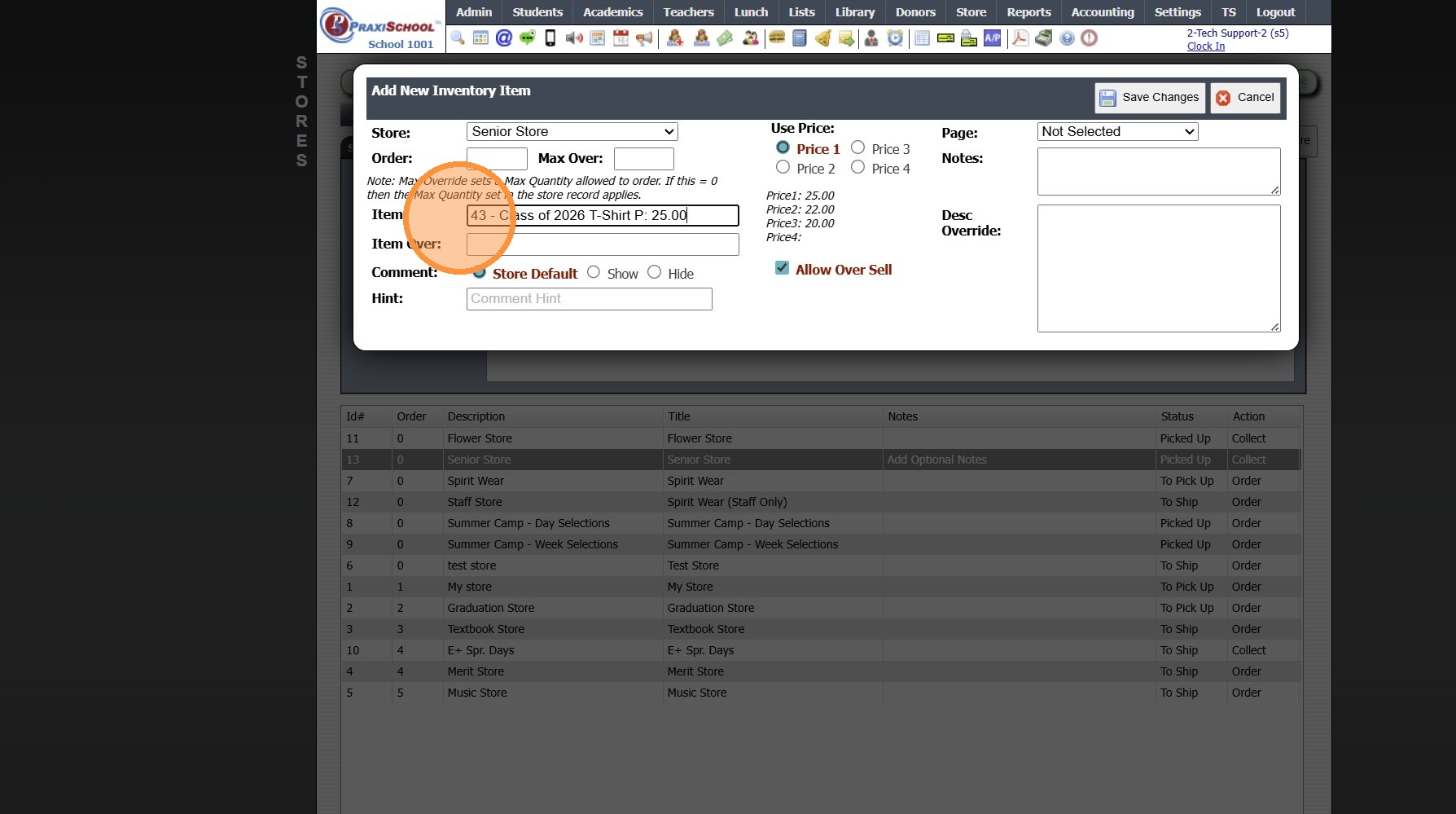Click the Cancel button

1245,98
